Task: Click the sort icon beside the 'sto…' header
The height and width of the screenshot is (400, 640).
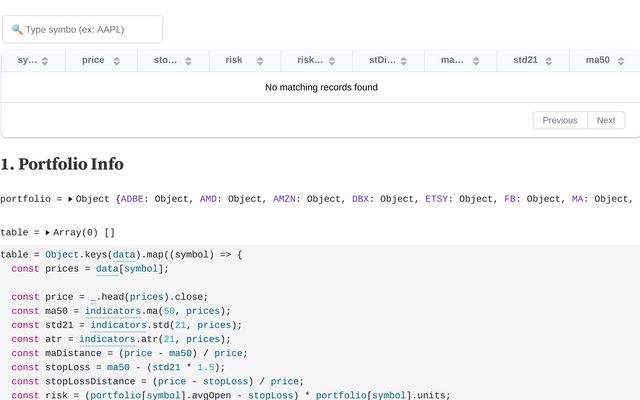Action: click(x=189, y=61)
